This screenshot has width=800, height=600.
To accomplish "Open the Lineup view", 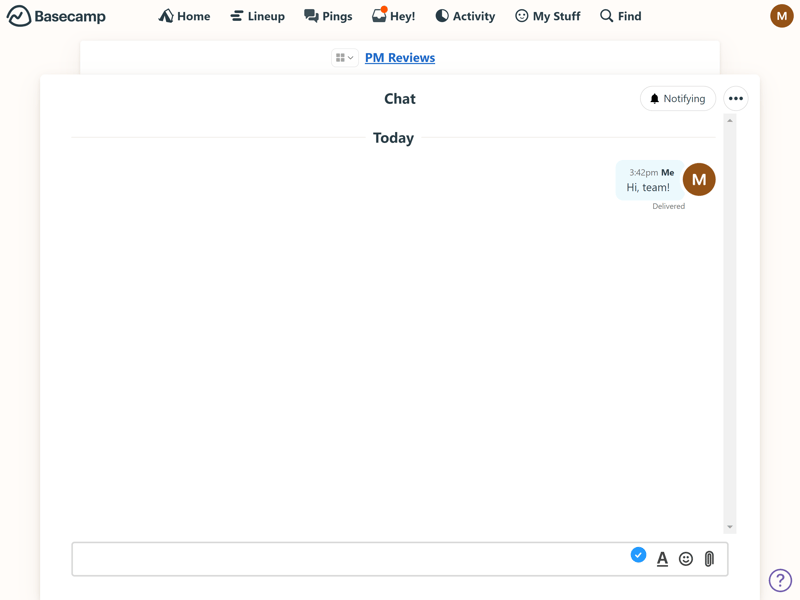I will 257,16.
